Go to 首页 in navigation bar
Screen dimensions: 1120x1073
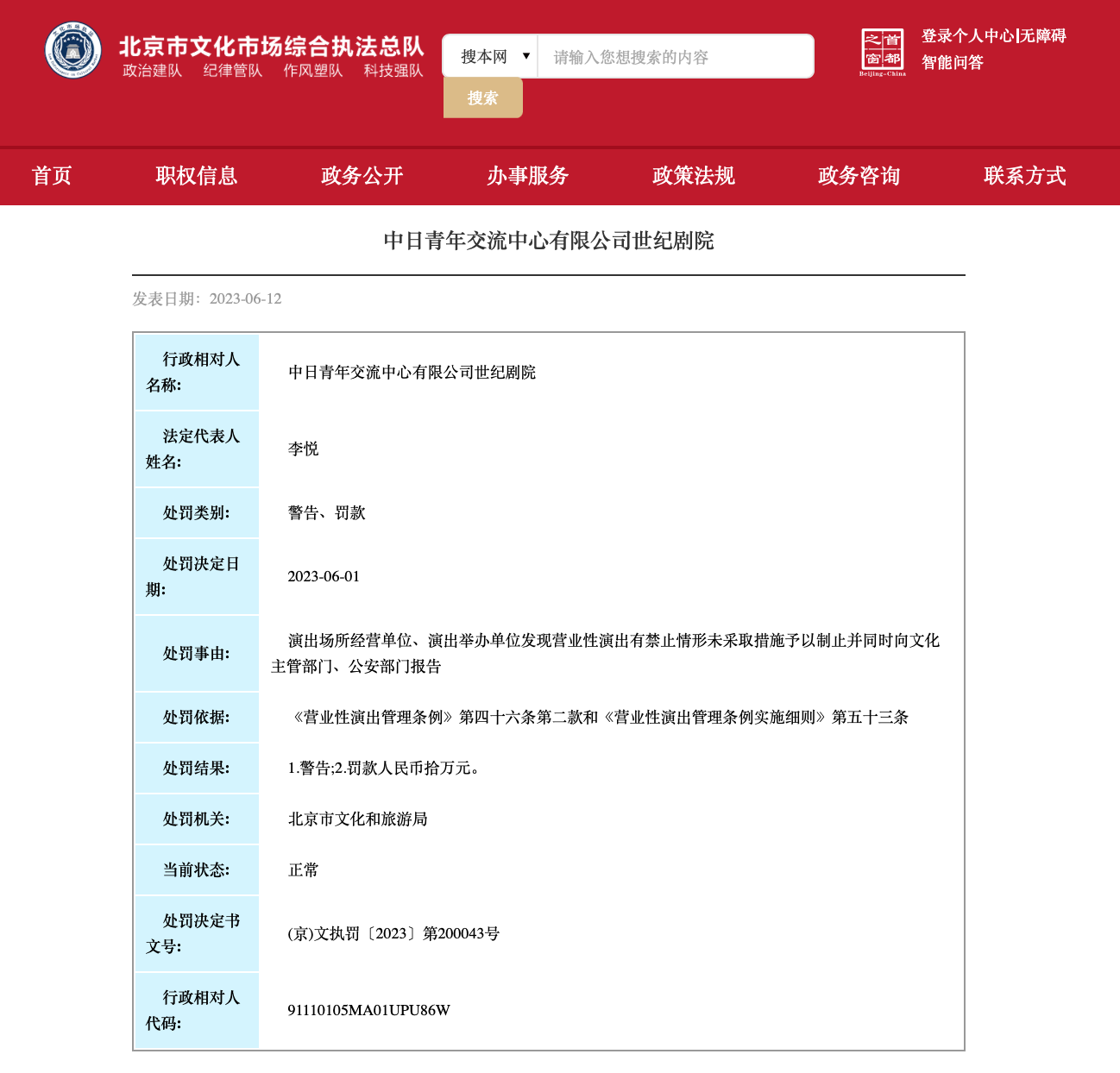(52, 176)
